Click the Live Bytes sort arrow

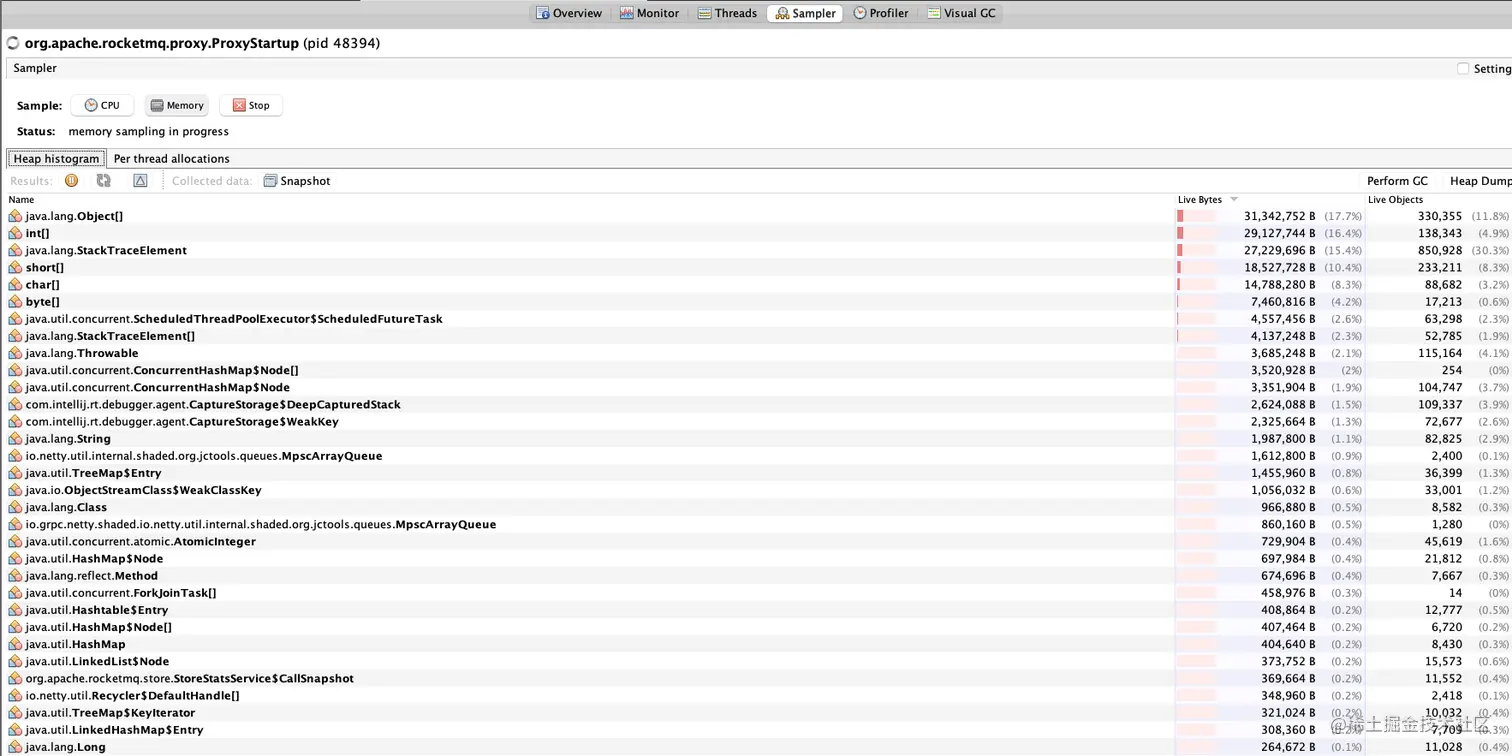[1234, 200]
